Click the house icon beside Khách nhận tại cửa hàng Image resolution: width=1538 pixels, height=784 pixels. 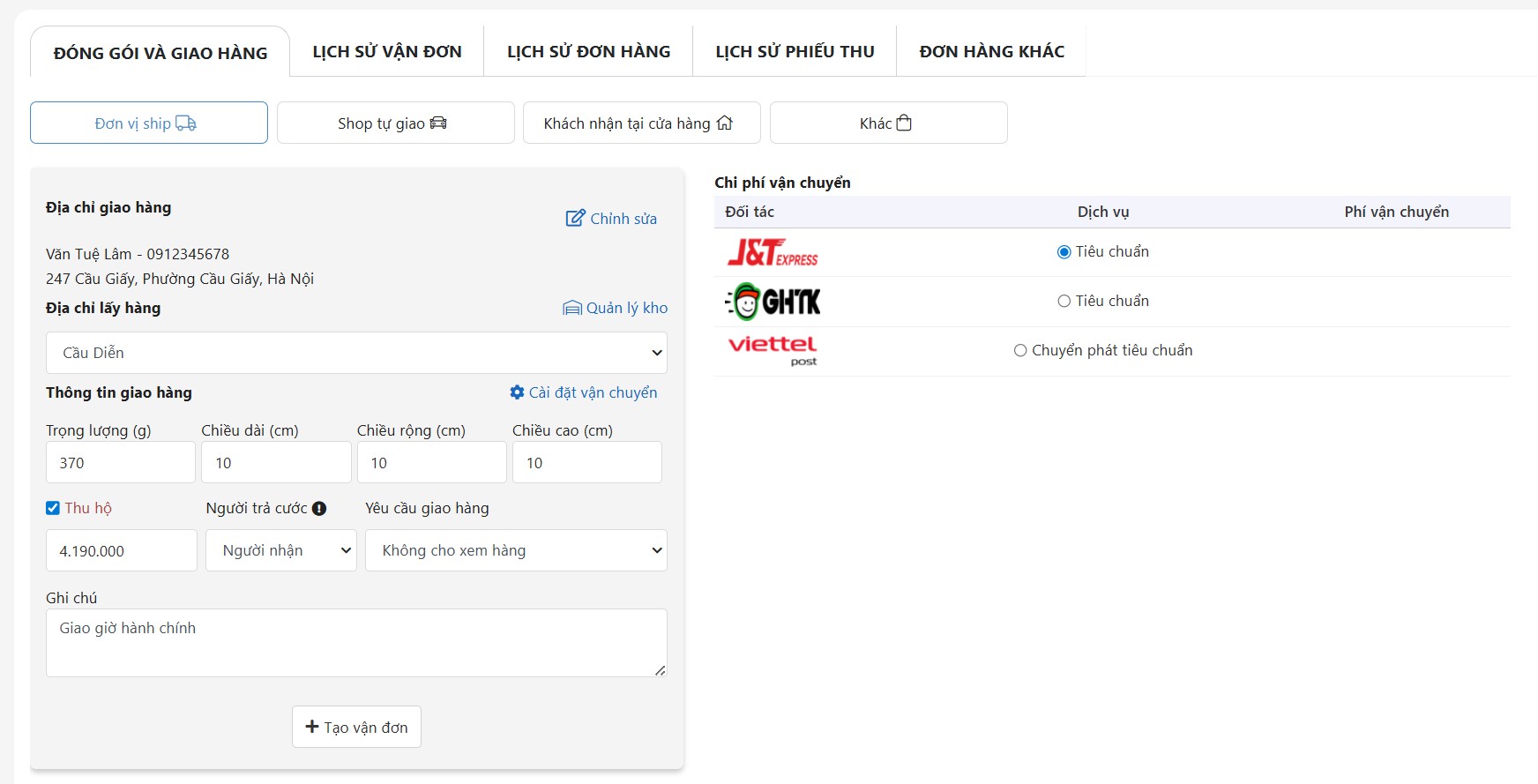[x=725, y=123]
